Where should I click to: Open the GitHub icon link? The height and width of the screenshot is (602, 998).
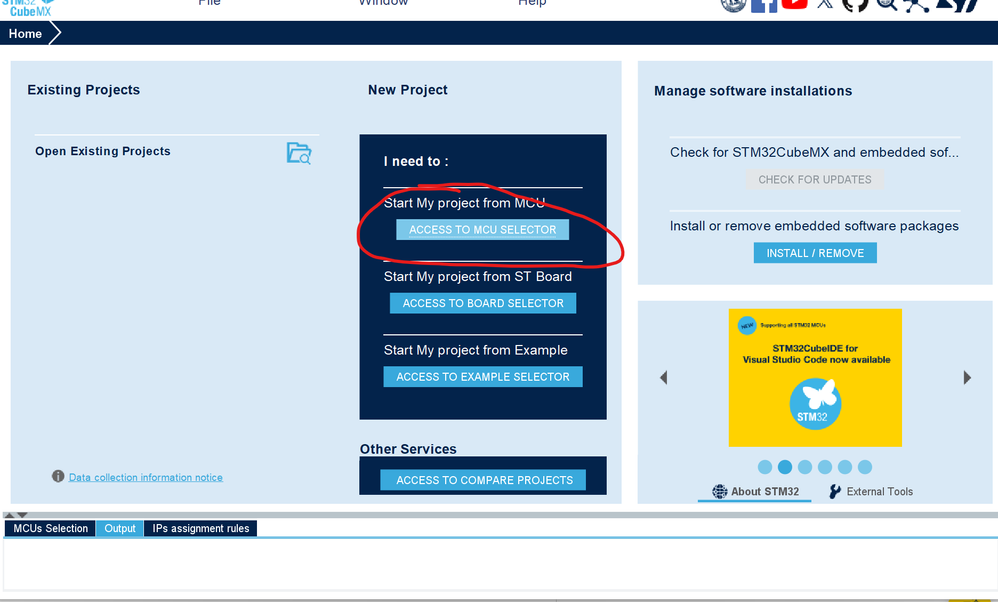tap(855, 5)
